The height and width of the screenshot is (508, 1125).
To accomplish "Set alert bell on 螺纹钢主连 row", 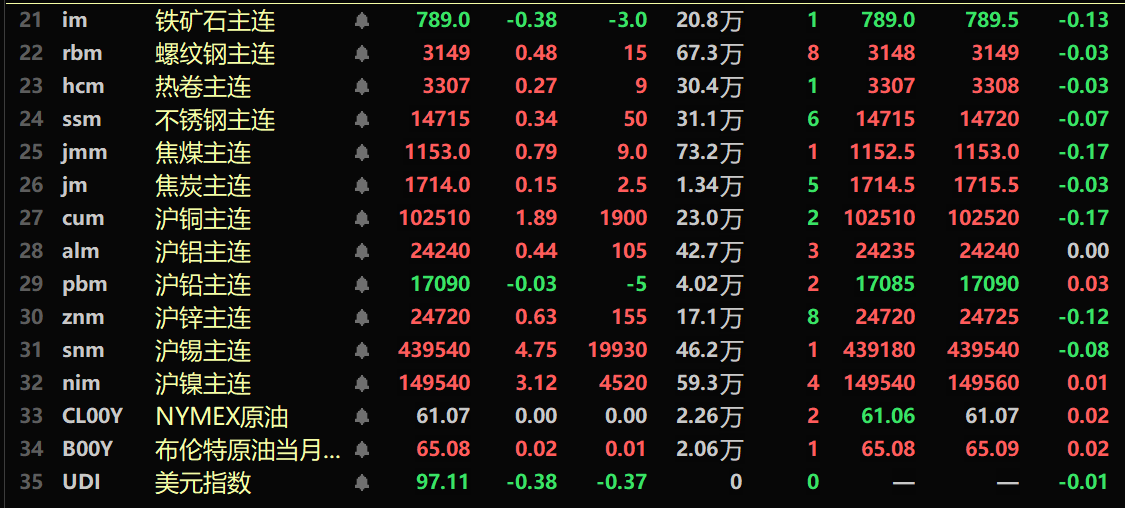I will (x=362, y=54).
